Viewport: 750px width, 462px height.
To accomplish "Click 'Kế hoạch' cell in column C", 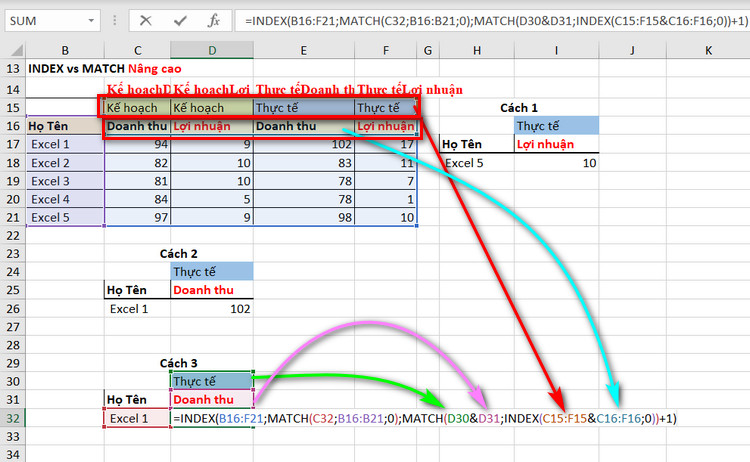I will [137, 108].
